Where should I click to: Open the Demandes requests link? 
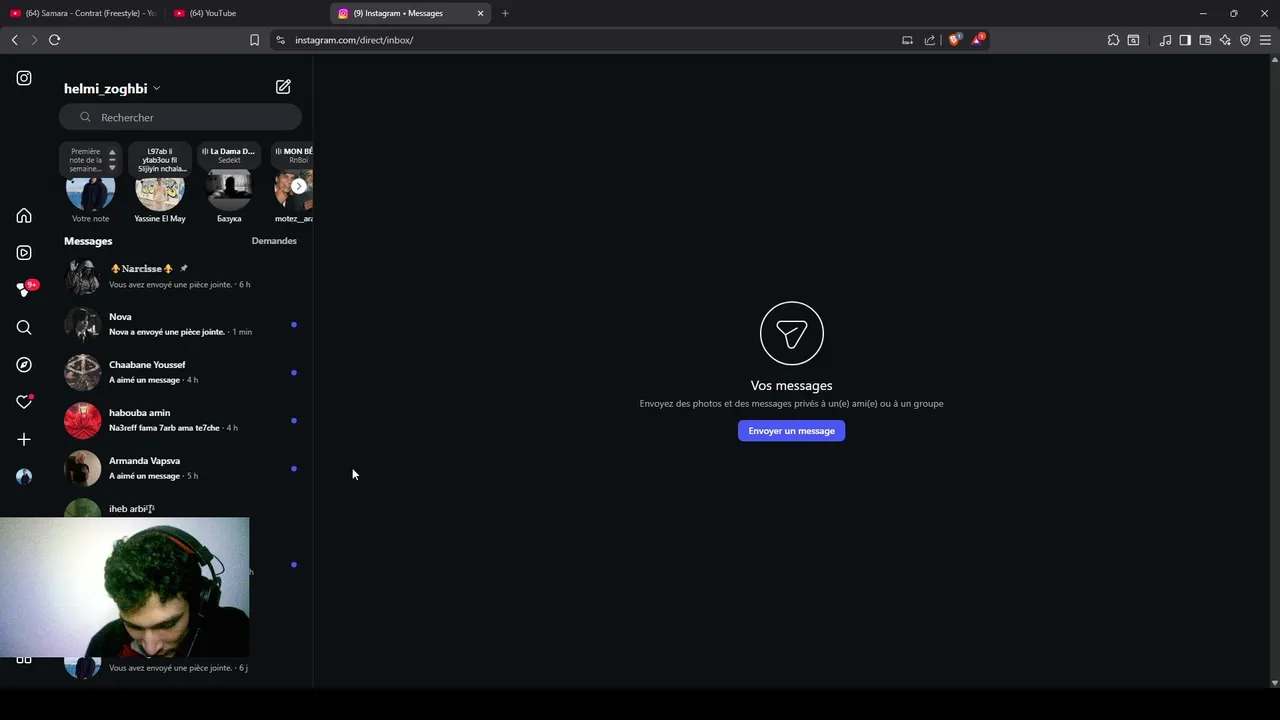pyautogui.click(x=274, y=241)
